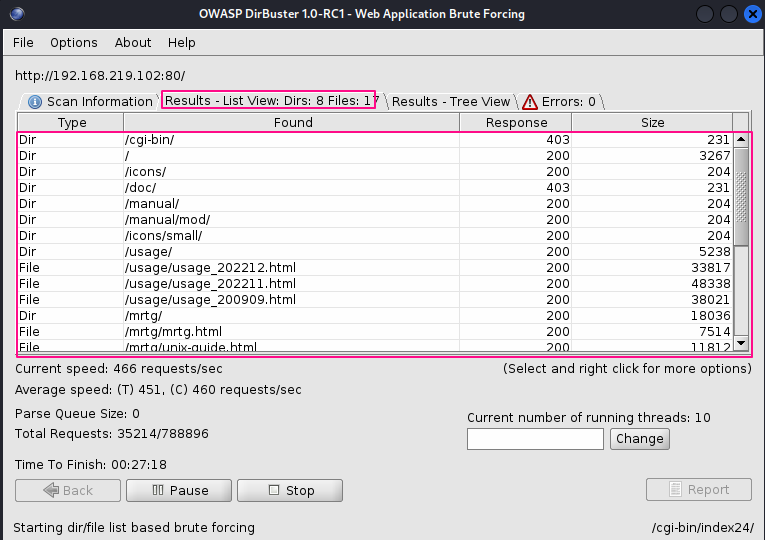Select the Results - List View tab

pyautogui.click(x=270, y=100)
